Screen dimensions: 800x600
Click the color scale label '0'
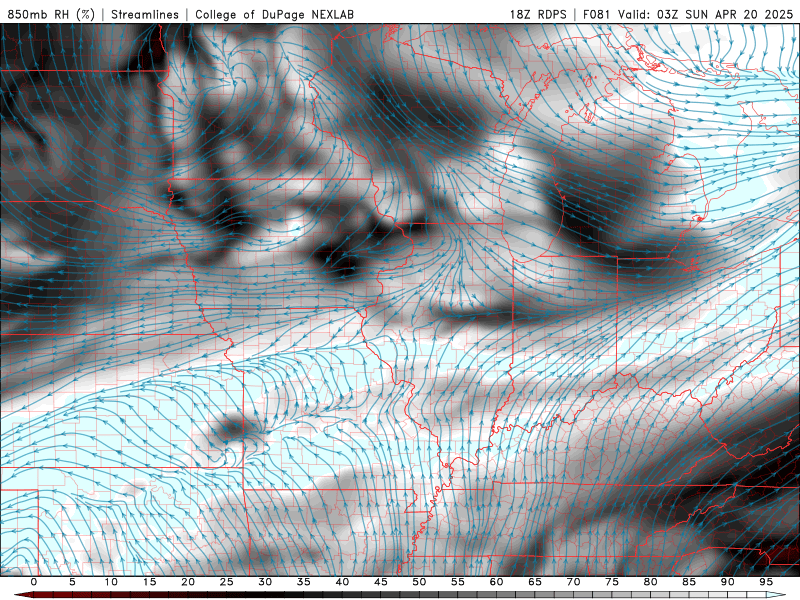pyautogui.click(x=34, y=582)
